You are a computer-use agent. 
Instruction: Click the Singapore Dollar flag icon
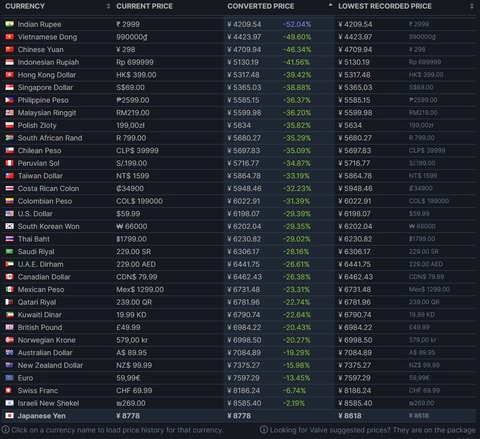click(9, 87)
